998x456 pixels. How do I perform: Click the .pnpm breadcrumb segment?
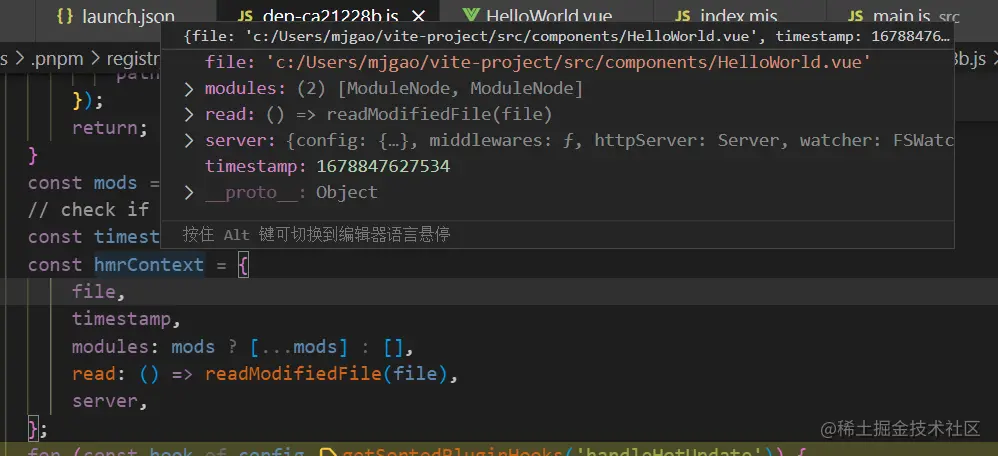[x=57, y=59]
